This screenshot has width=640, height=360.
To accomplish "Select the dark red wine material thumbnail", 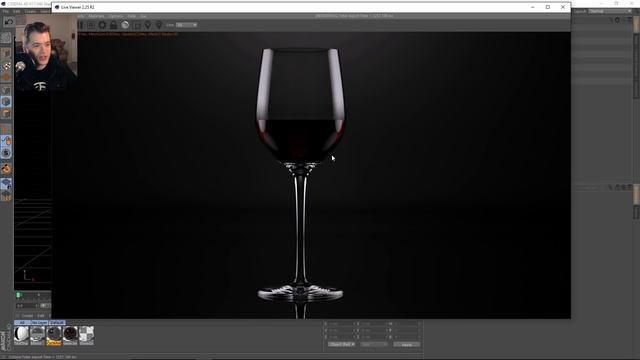I will click(70, 335).
